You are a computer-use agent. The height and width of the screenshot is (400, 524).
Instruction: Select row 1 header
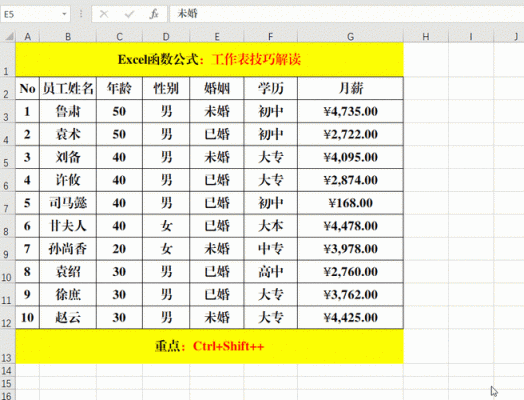tap(7, 59)
